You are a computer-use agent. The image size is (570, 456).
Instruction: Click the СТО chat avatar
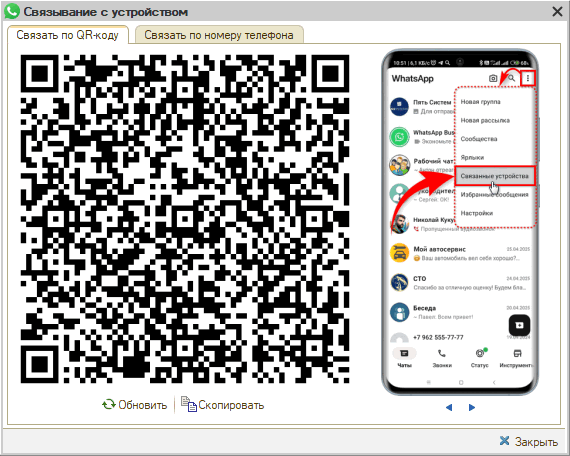(400, 283)
